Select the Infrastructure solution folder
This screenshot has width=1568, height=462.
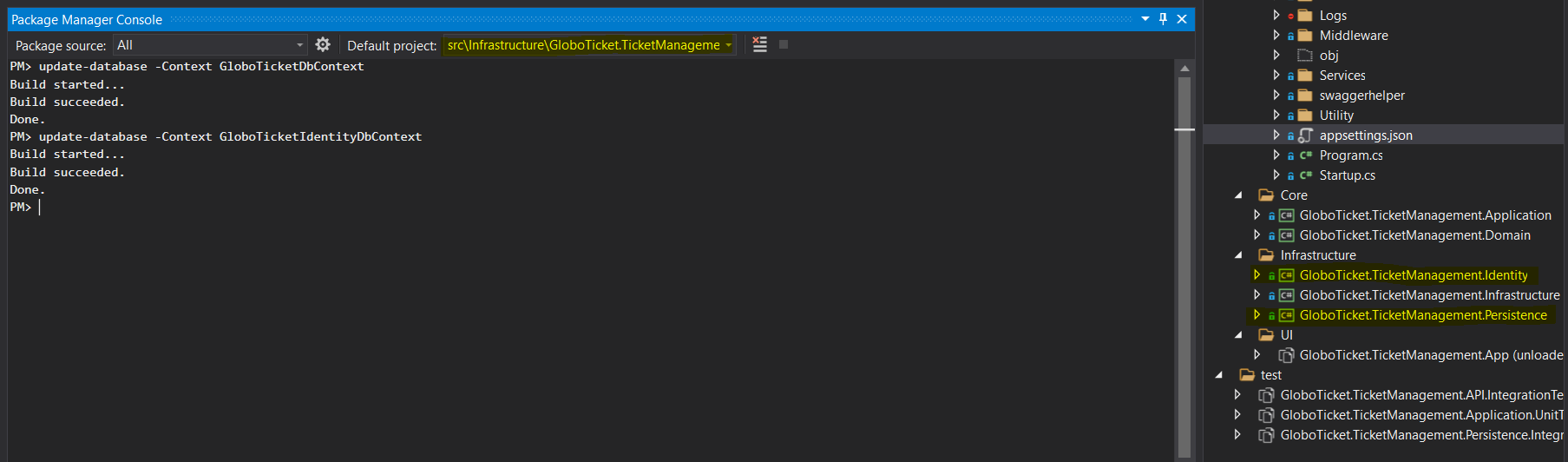(x=1318, y=255)
